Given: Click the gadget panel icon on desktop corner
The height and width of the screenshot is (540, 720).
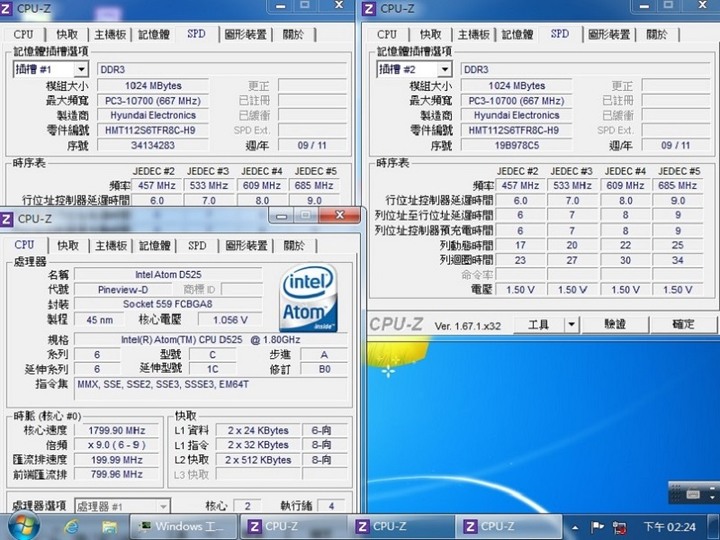Looking at the screenshot, I should 693,494.
